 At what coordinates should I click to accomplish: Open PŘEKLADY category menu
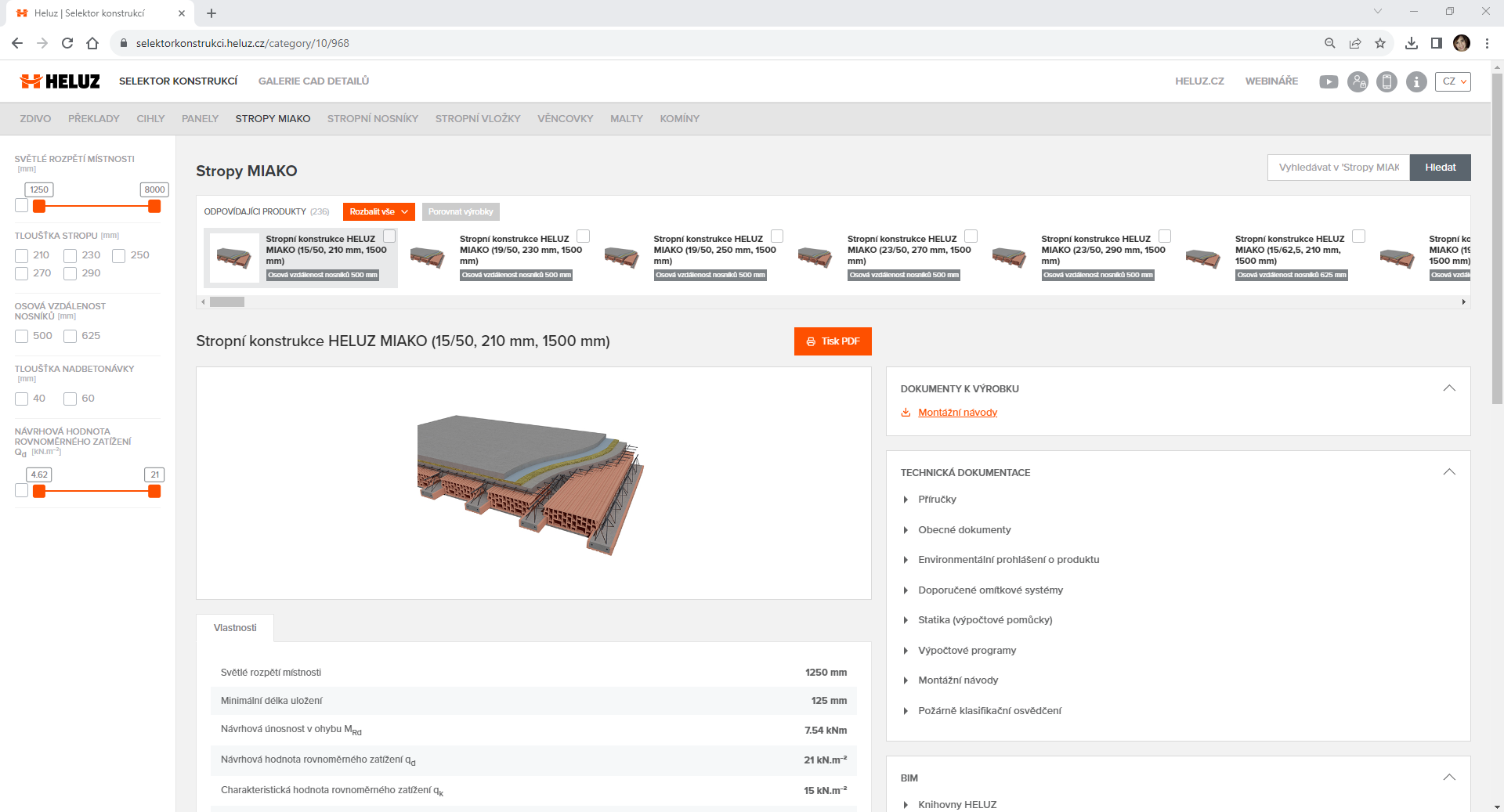pos(94,119)
